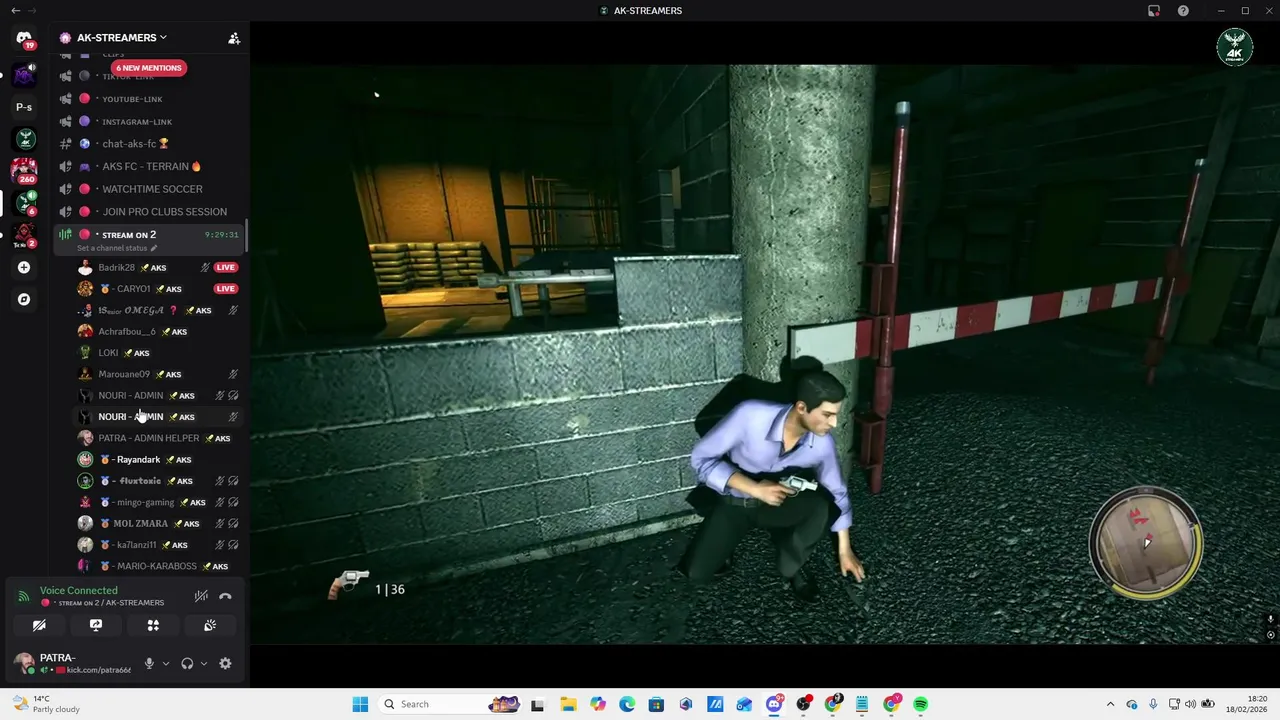Open weather widget Partly cloudy
This screenshot has height=720, width=1280.
coord(45,704)
